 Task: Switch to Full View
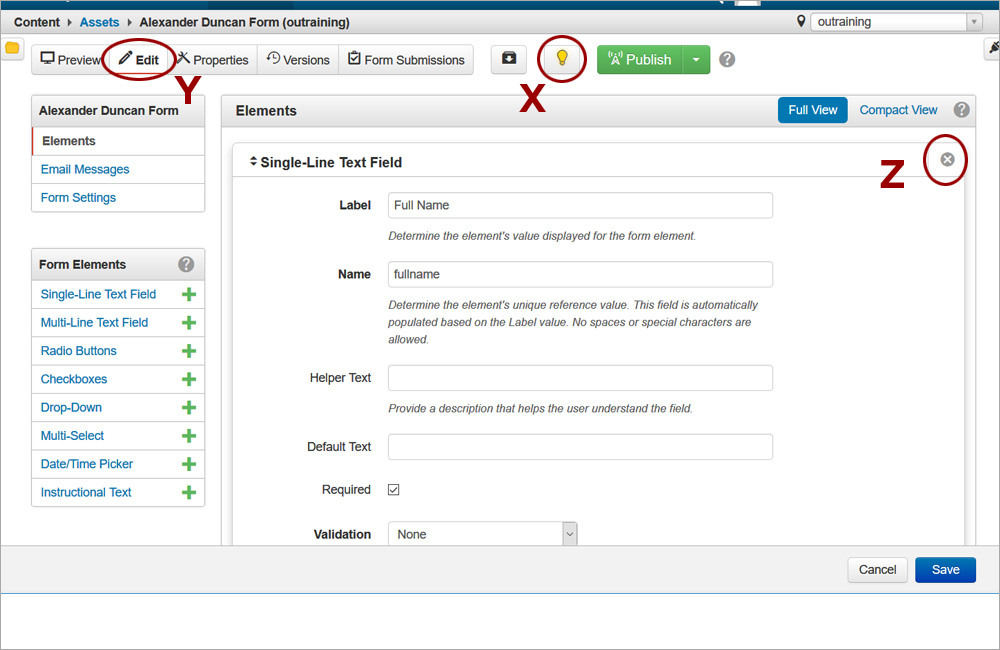tap(812, 110)
